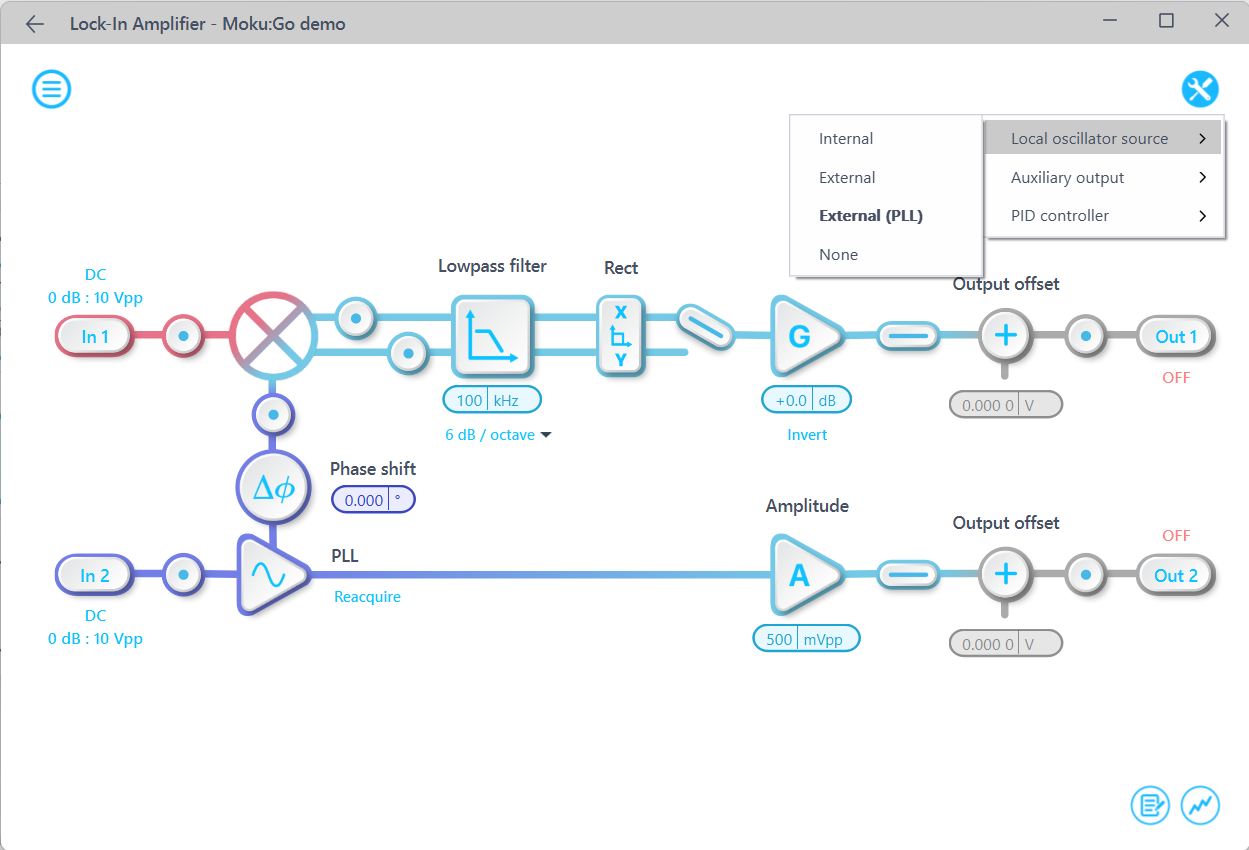The height and width of the screenshot is (850, 1249).
Task: Click probe point after In 1
Action: (x=183, y=336)
